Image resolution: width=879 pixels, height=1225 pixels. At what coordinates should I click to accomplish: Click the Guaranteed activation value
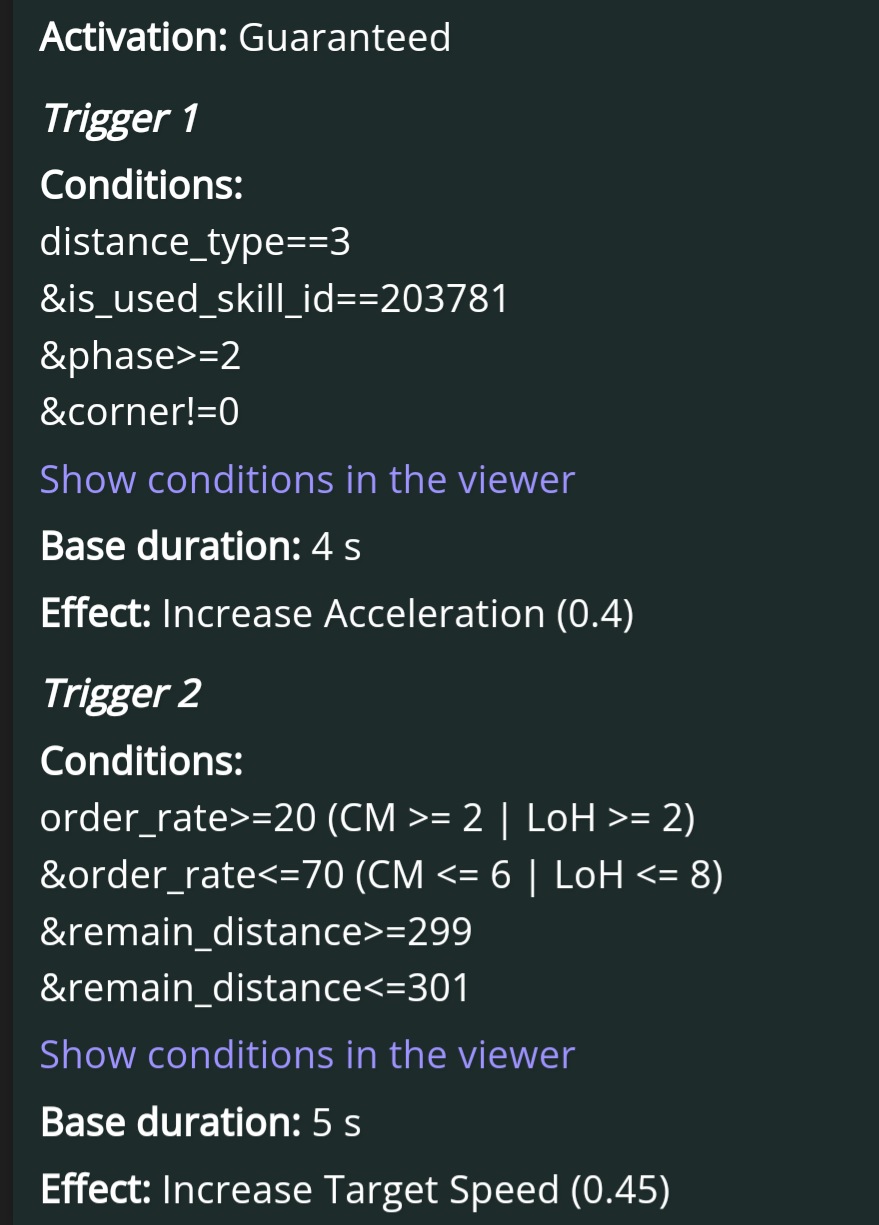(345, 38)
